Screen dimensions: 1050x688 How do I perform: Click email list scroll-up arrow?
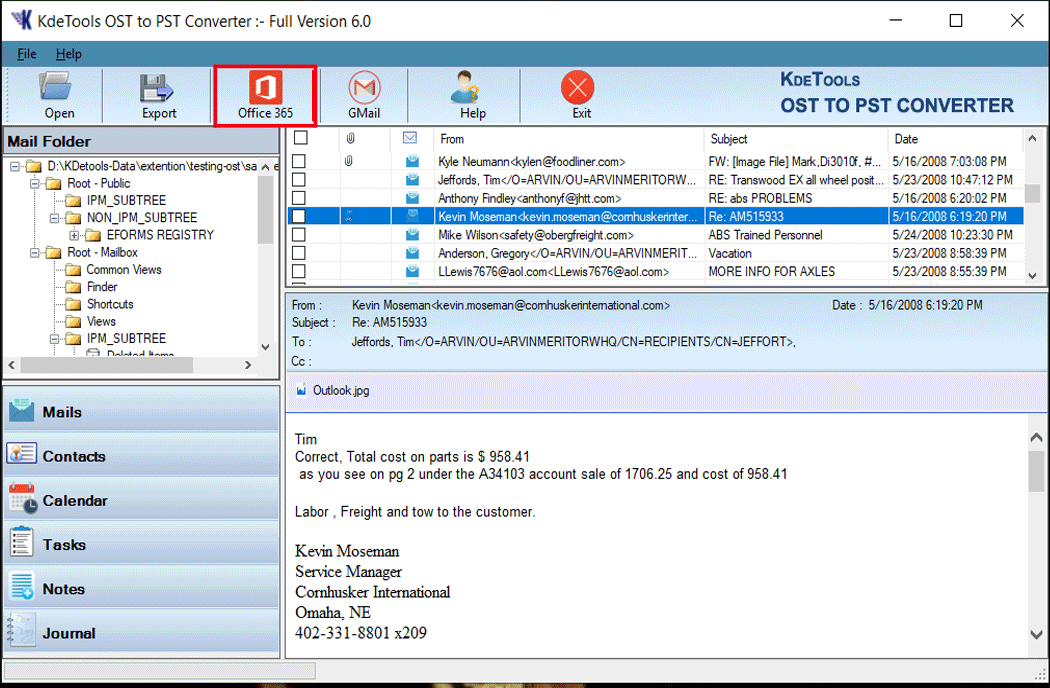tap(1032, 139)
